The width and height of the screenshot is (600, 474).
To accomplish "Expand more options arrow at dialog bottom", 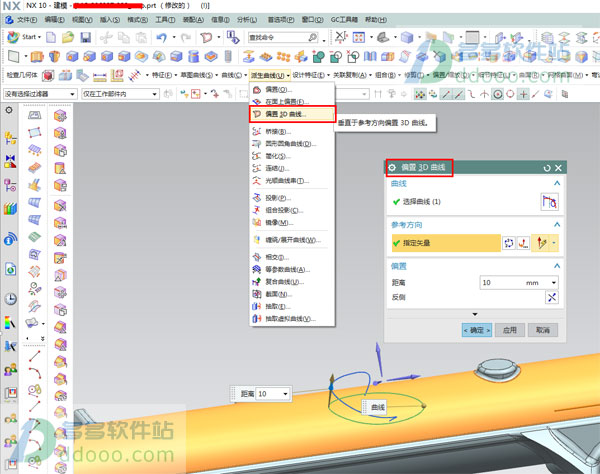I will point(474,315).
